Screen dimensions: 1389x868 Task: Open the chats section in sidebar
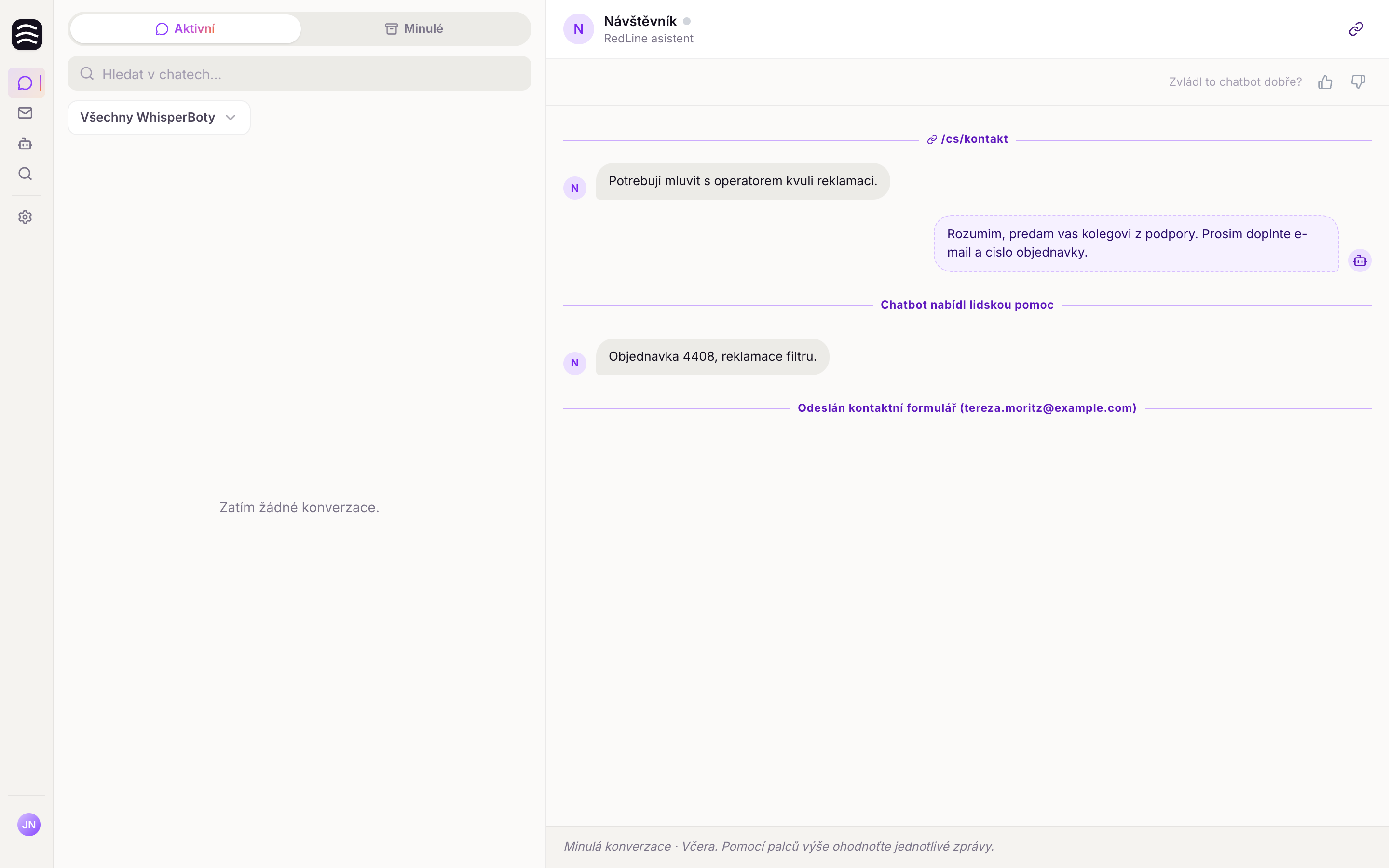pyautogui.click(x=26, y=82)
